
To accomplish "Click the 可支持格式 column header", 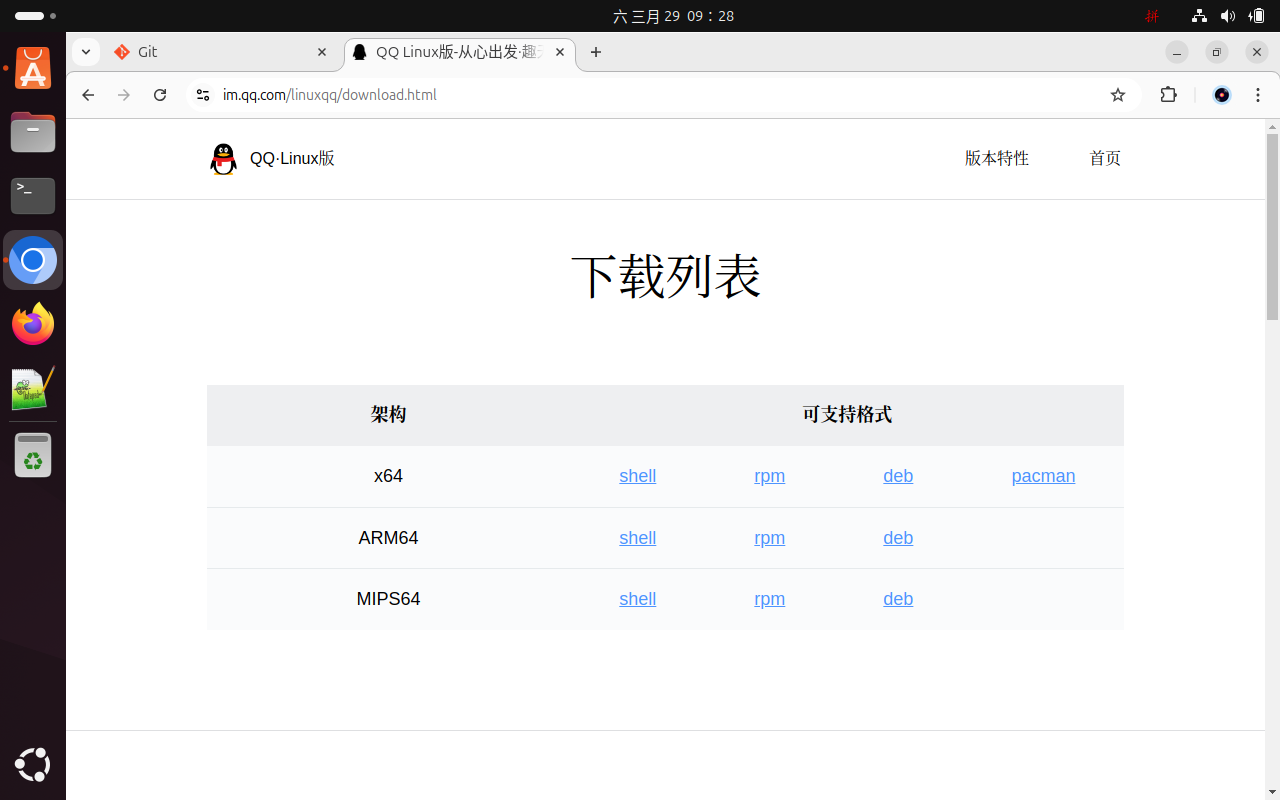I will 847,414.
